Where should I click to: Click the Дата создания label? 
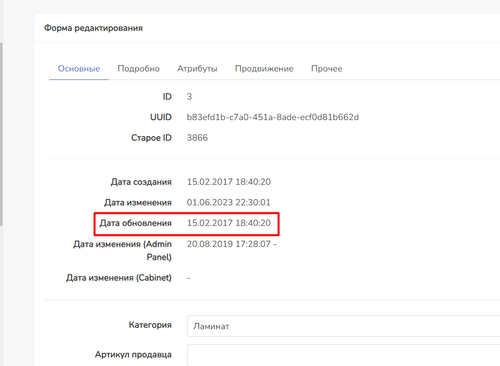click(x=141, y=182)
